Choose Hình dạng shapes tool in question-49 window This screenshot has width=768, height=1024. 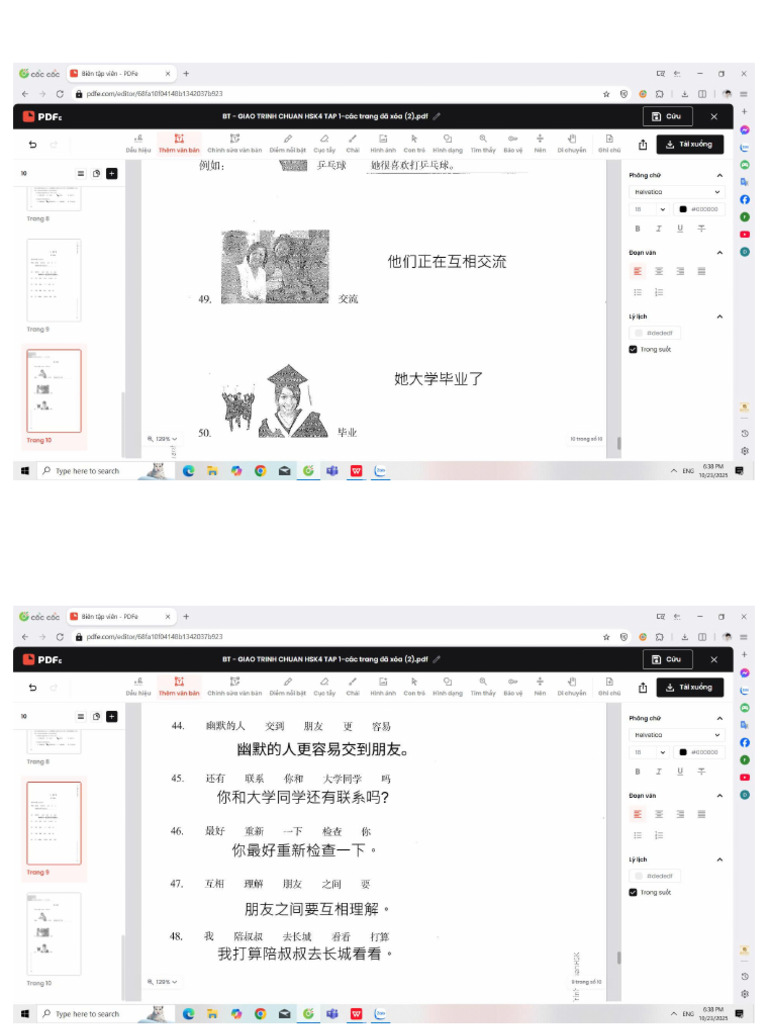pyautogui.click(x=447, y=143)
